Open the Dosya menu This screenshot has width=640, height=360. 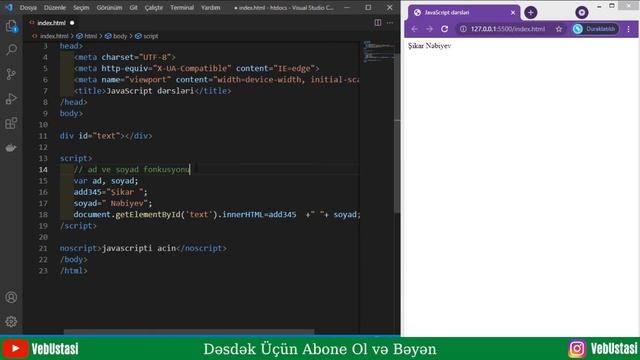(28, 7)
